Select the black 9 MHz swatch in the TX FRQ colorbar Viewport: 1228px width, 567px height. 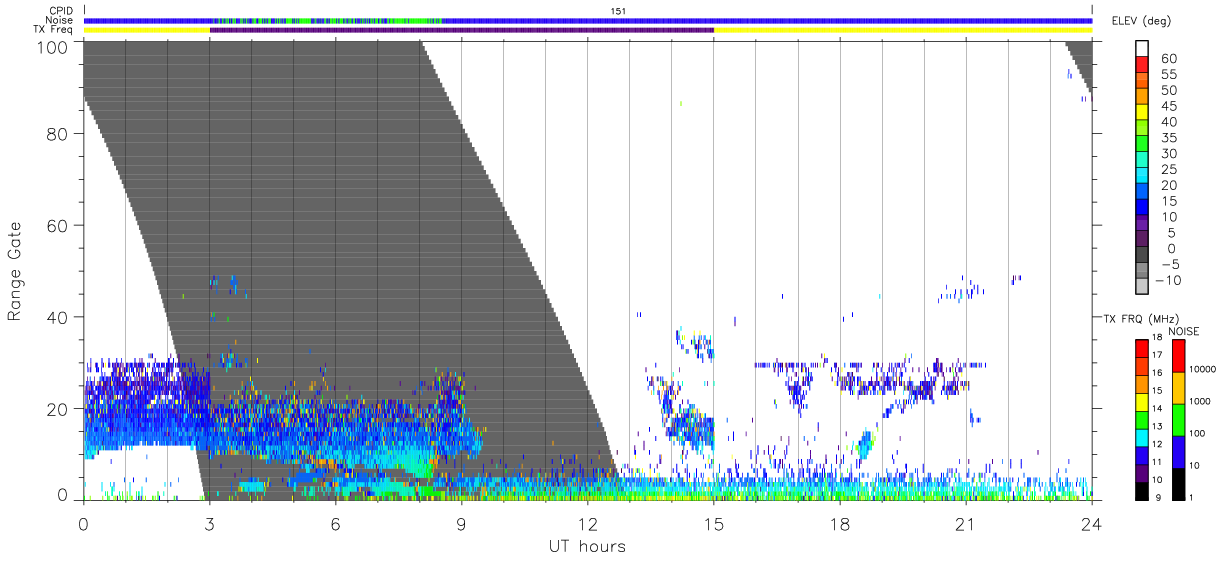coord(1142,490)
